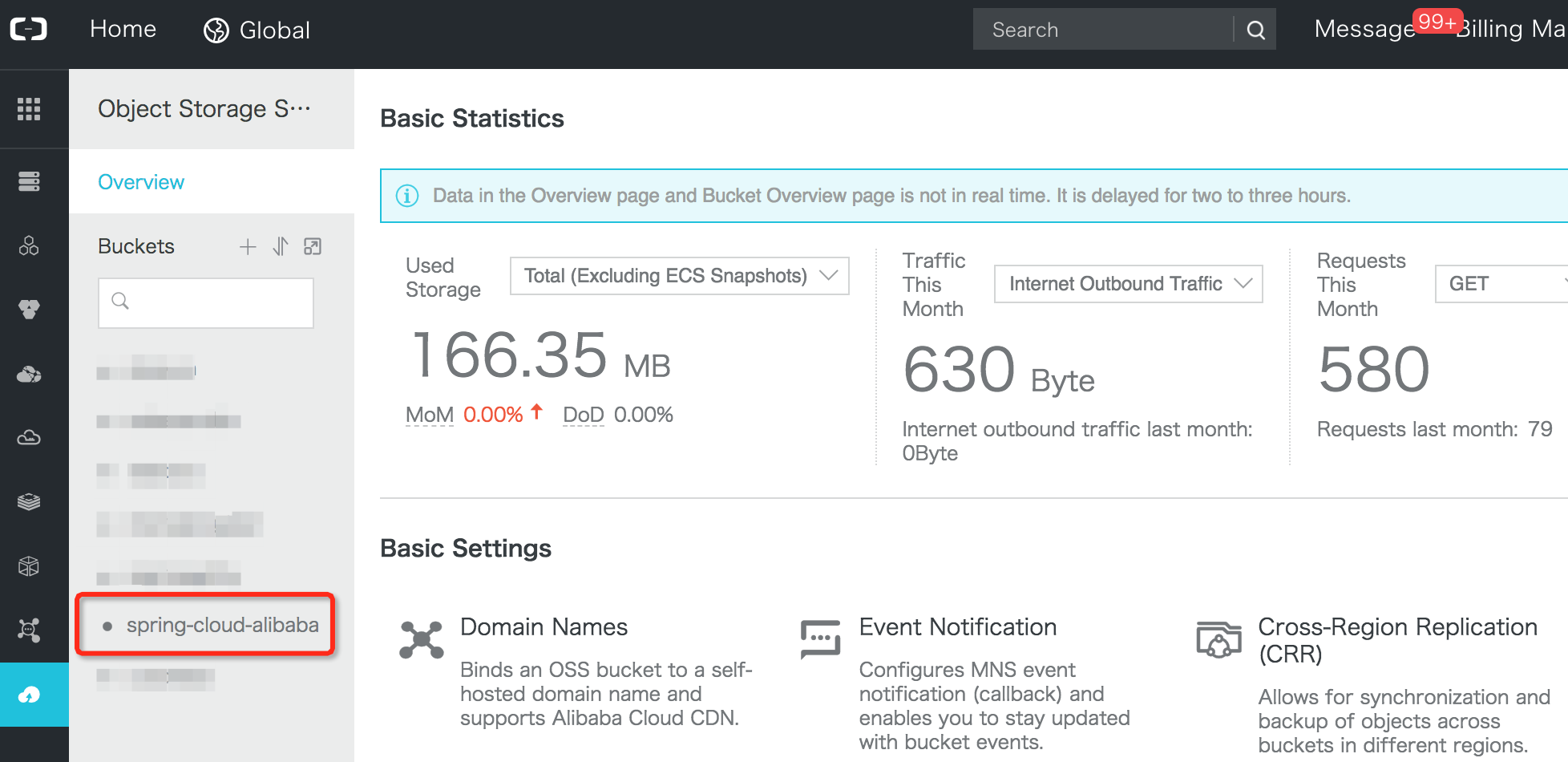1568x762 pixels.
Task: Click the DoD label link
Action: [x=584, y=415]
